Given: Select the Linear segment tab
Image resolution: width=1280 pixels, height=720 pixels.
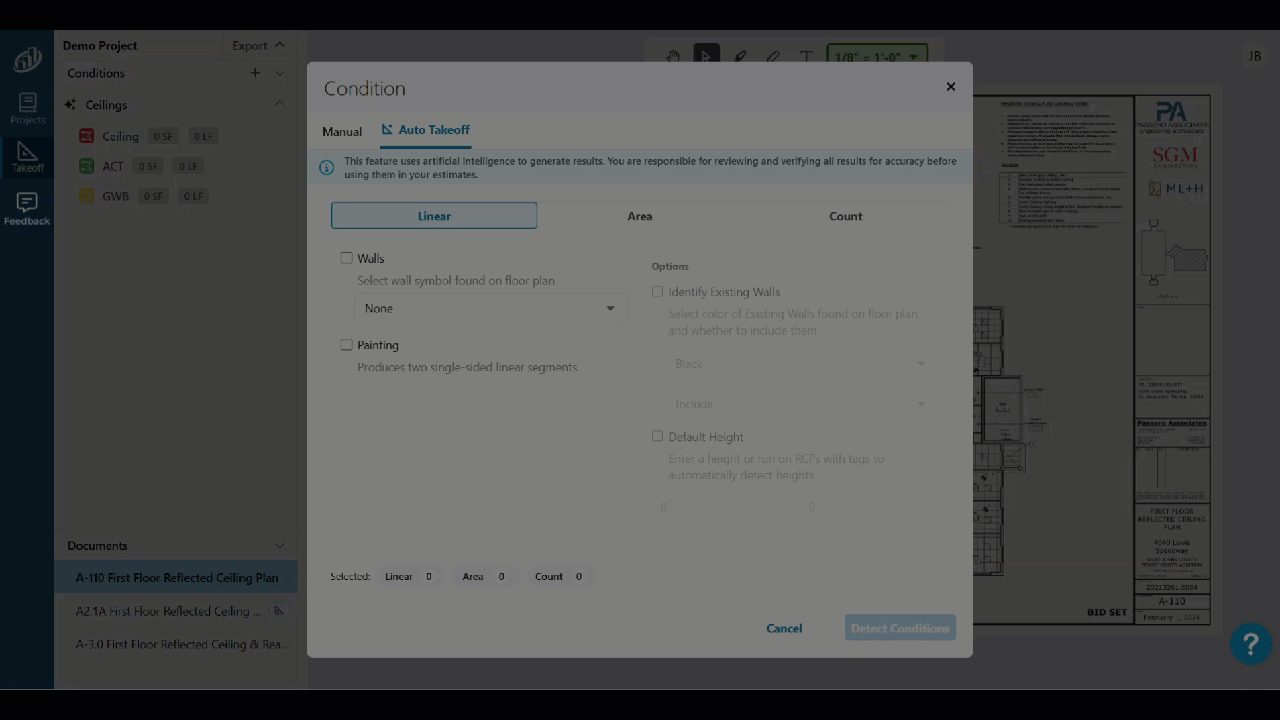Looking at the screenshot, I should [x=434, y=216].
